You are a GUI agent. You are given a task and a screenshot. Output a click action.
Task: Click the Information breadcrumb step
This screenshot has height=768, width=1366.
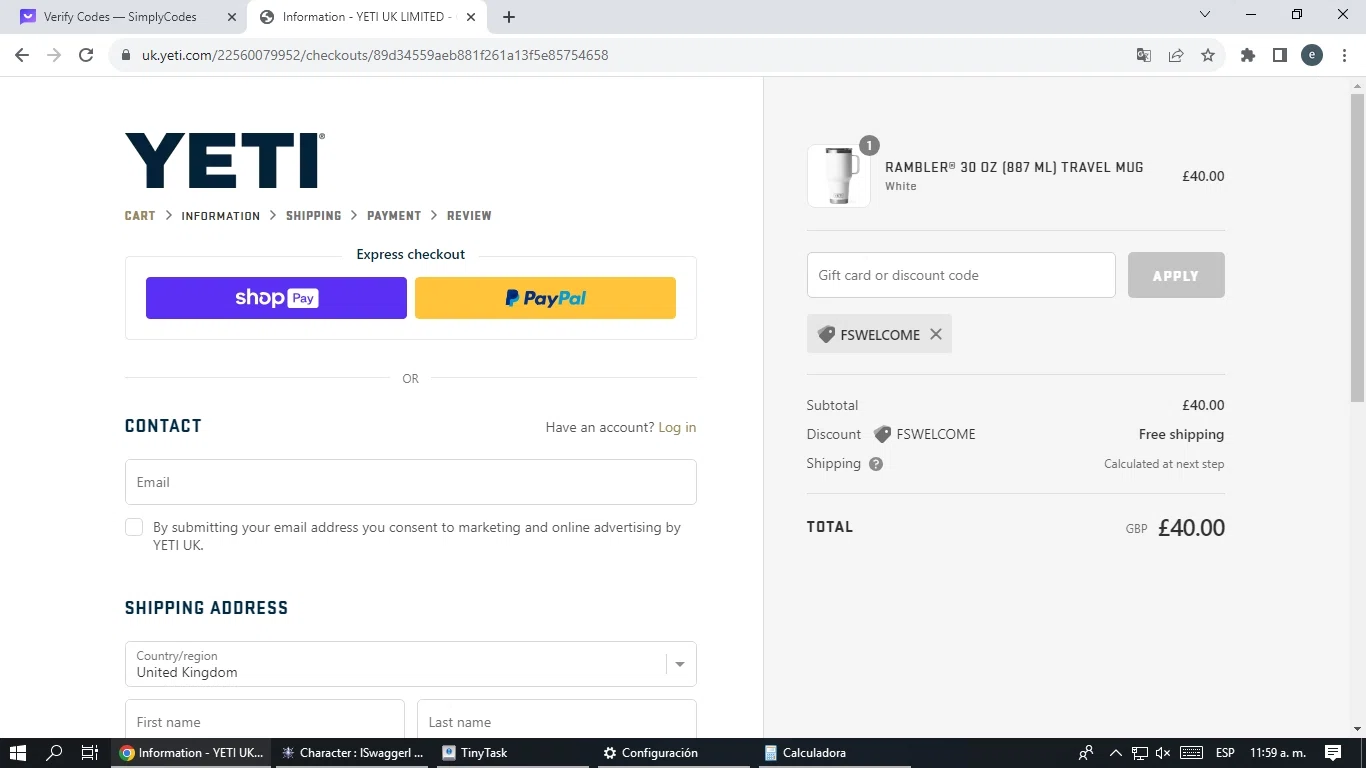(221, 215)
